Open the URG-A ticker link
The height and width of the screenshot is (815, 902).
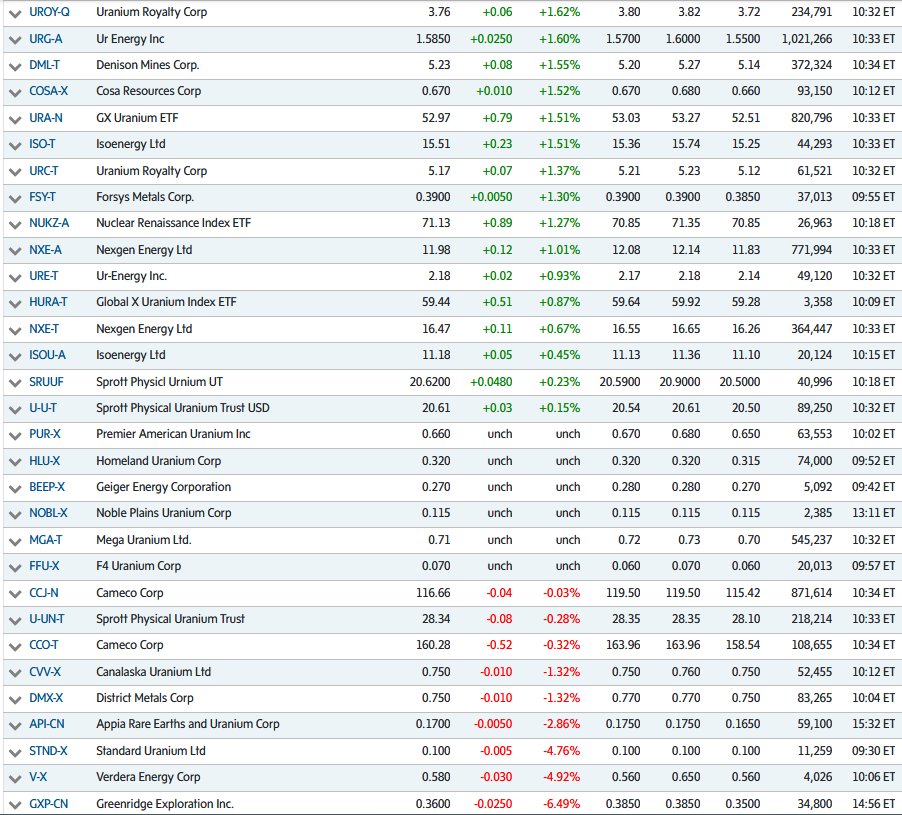pyautogui.click(x=46, y=39)
